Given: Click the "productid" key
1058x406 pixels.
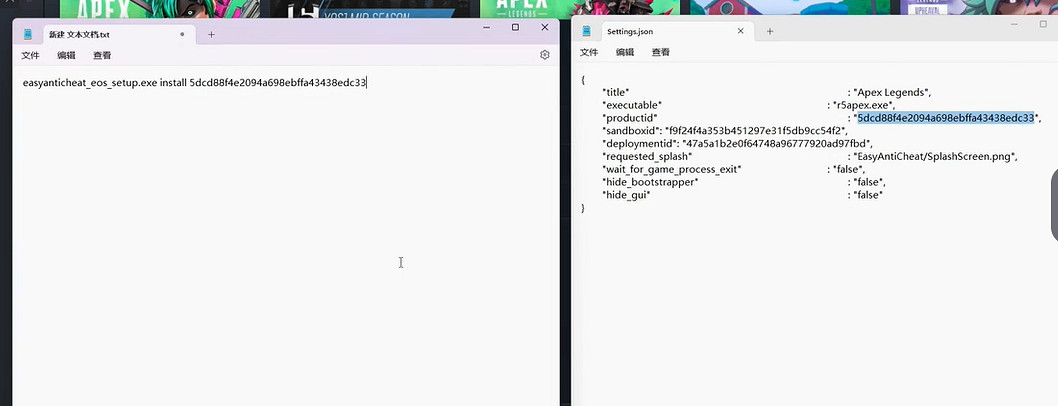Looking at the screenshot, I should [630, 118].
